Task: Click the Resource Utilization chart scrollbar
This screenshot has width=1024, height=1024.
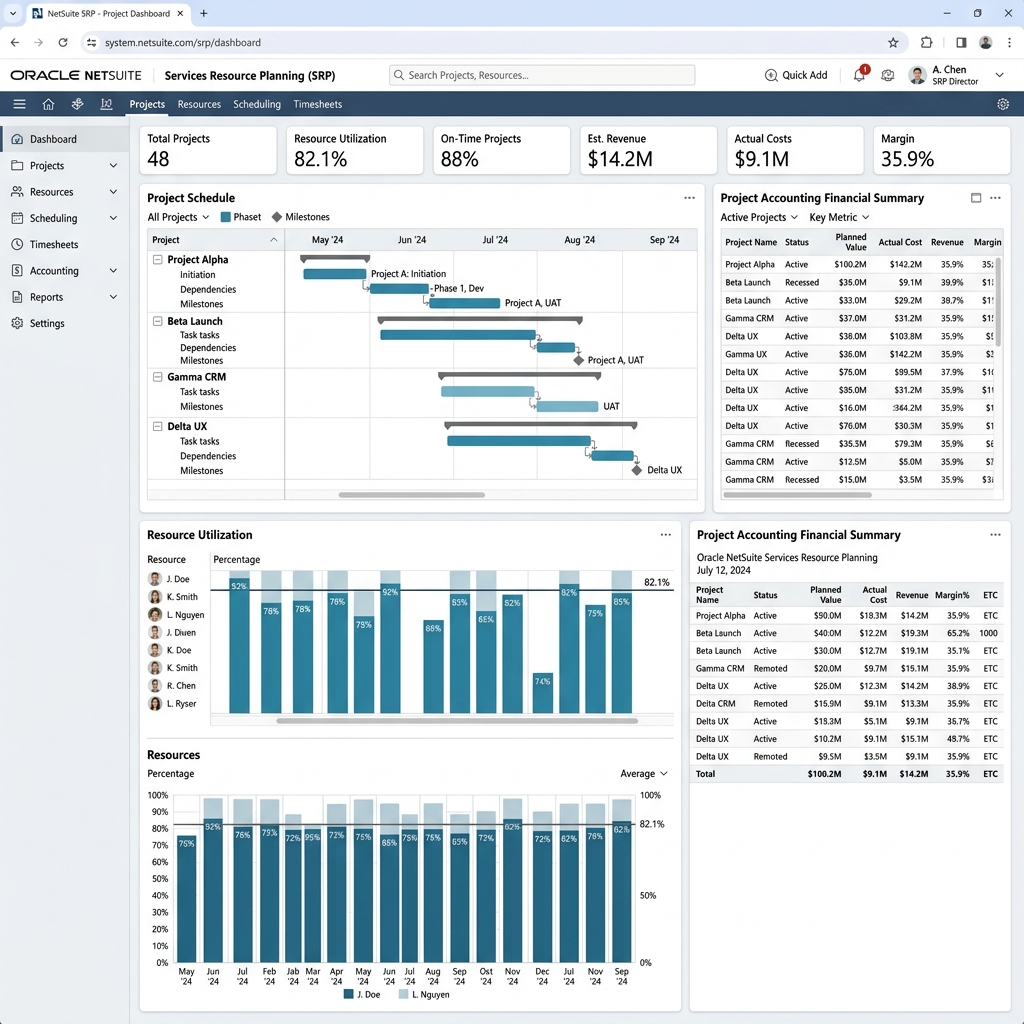Action: [x=457, y=721]
